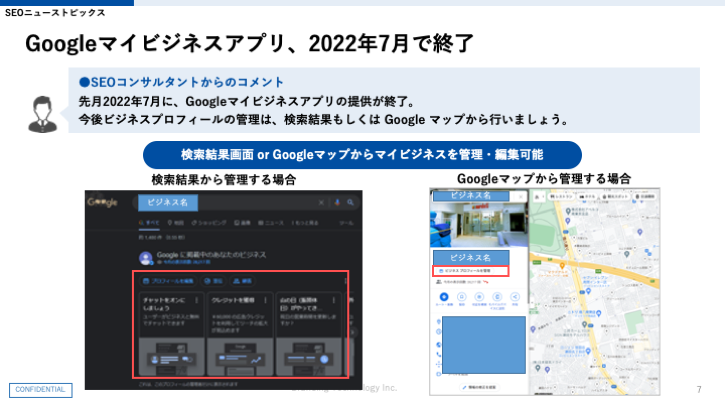Click the orange restaurant pin on map
The width and height of the screenshot is (725, 408).
point(562,266)
